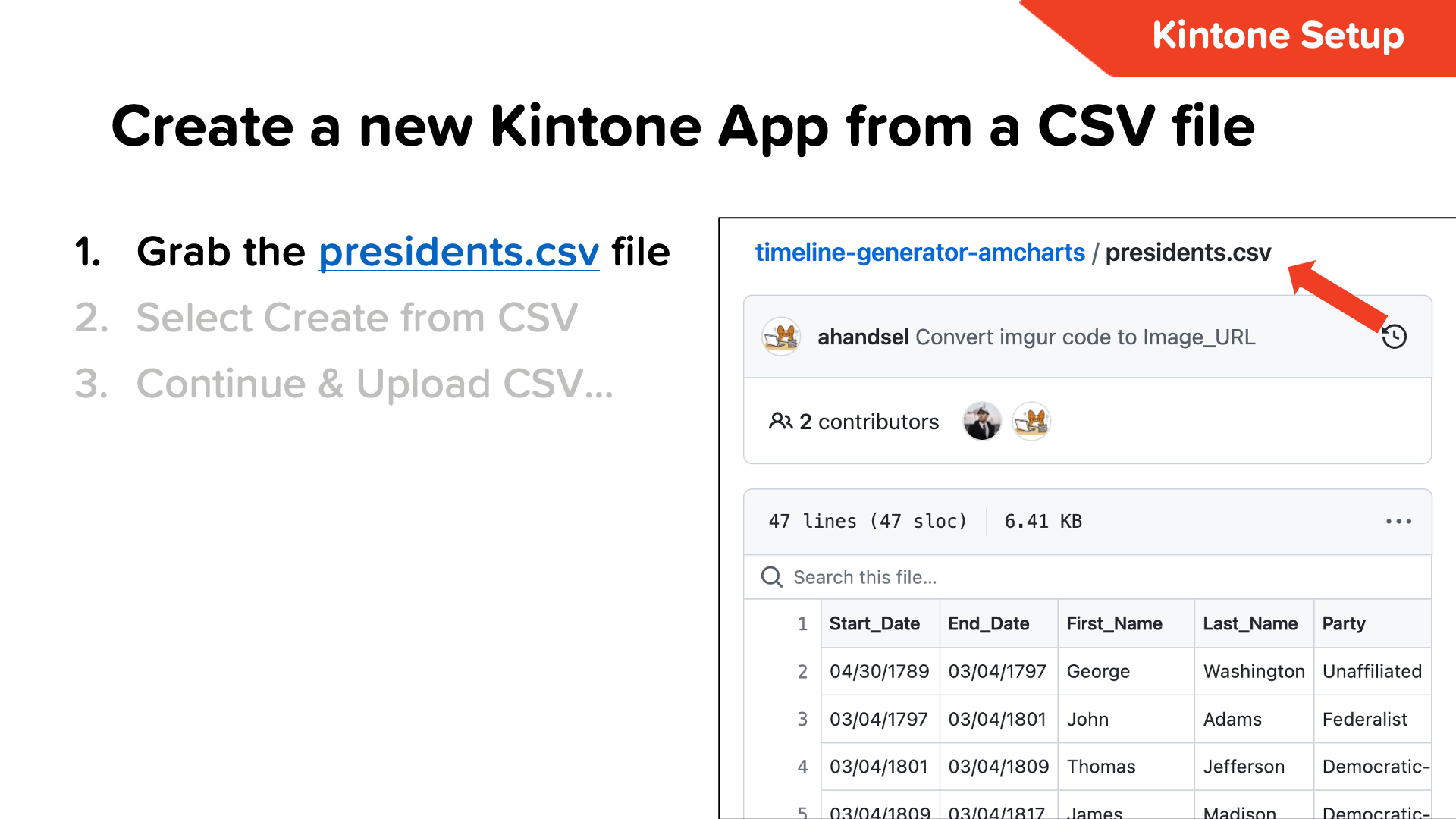Open the Convert imgur code commit message

[x=1085, y=337]
